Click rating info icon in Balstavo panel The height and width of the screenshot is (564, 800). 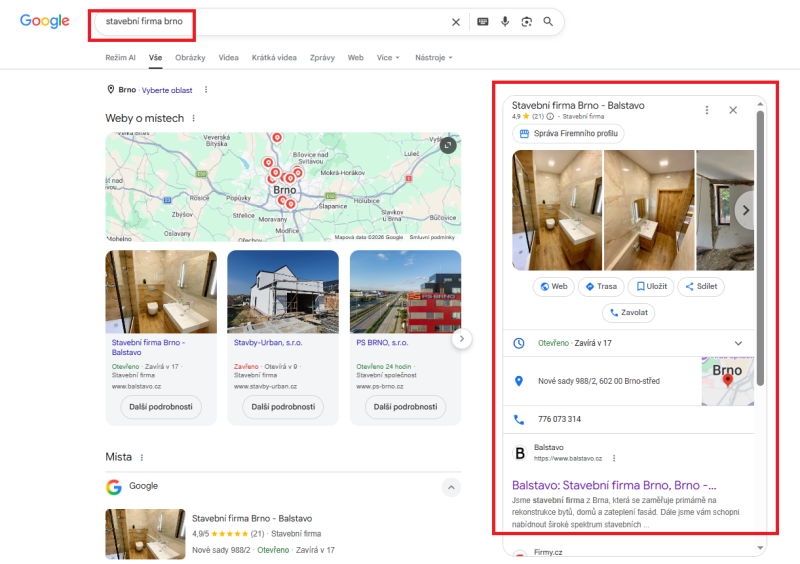point(550,116)
